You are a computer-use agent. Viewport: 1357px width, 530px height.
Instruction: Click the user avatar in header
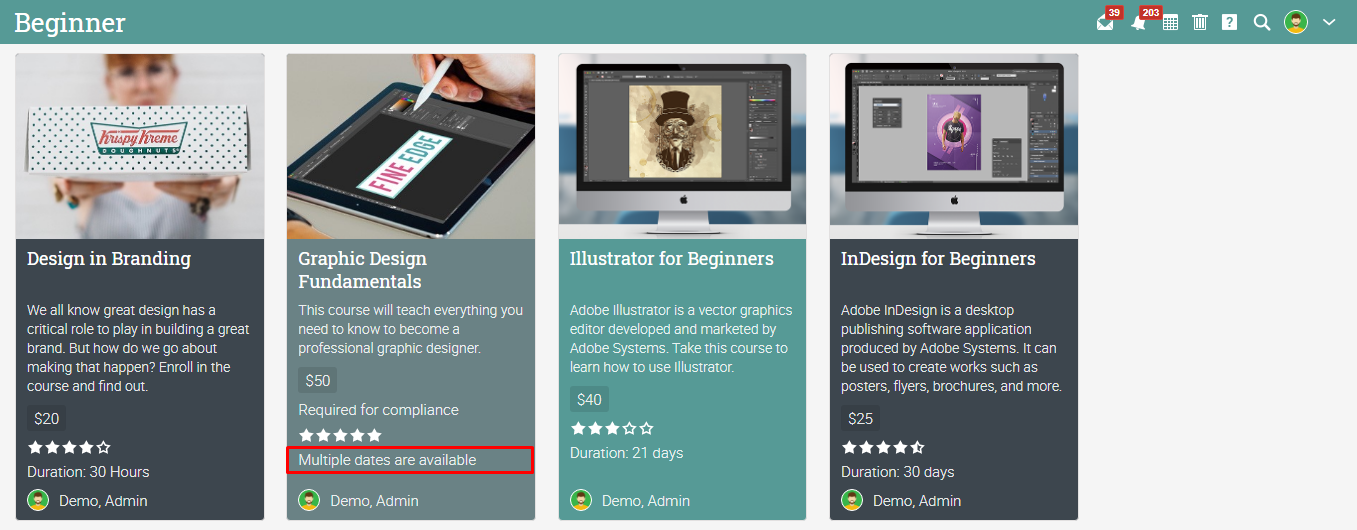click(x=1296, y=22)
